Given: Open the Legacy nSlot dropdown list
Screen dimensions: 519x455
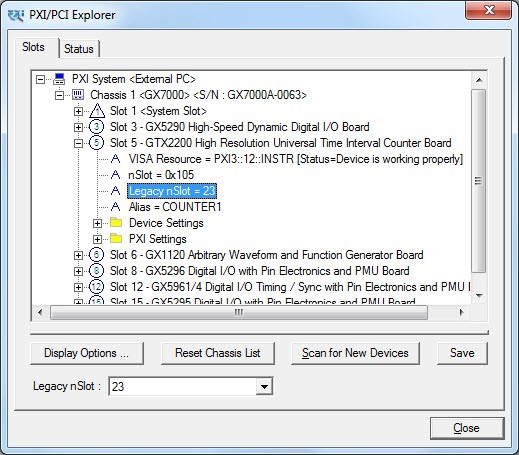Looking at the screenshot, I should coord(264,387).
